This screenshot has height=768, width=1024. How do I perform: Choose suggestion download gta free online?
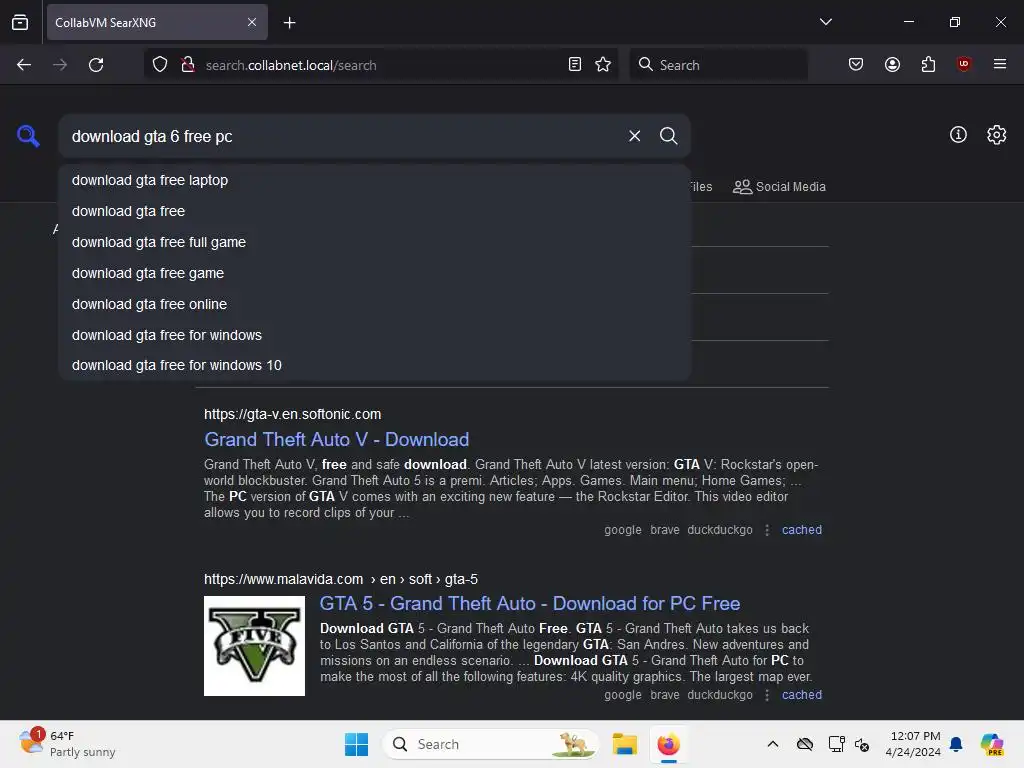click(375, 304)
